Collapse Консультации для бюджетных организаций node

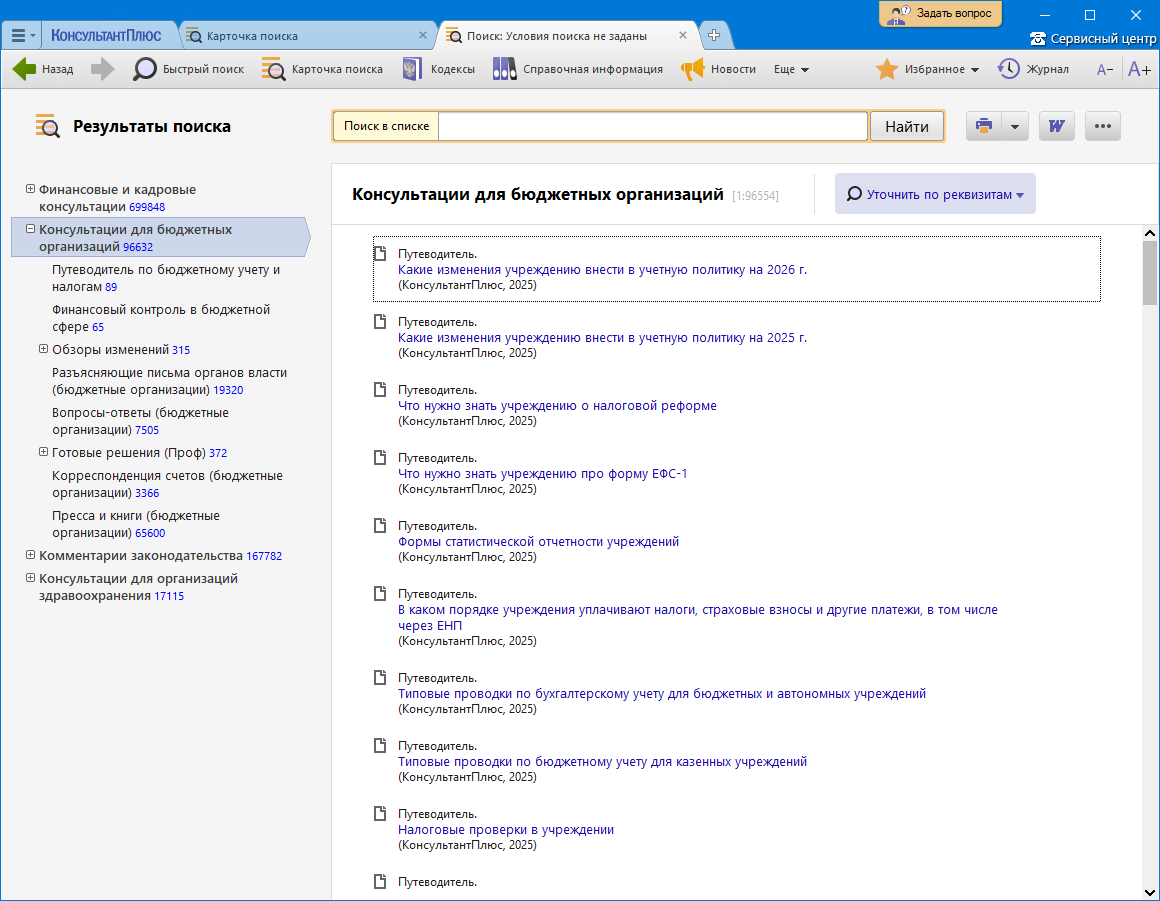[30, 229]
